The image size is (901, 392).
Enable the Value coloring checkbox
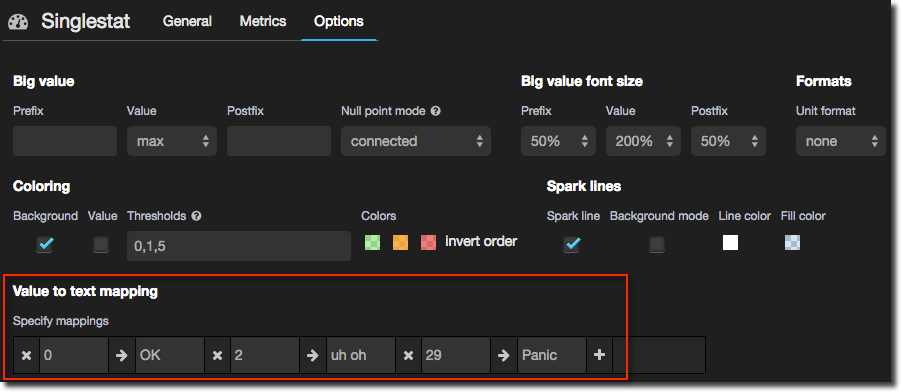(101, 245)
